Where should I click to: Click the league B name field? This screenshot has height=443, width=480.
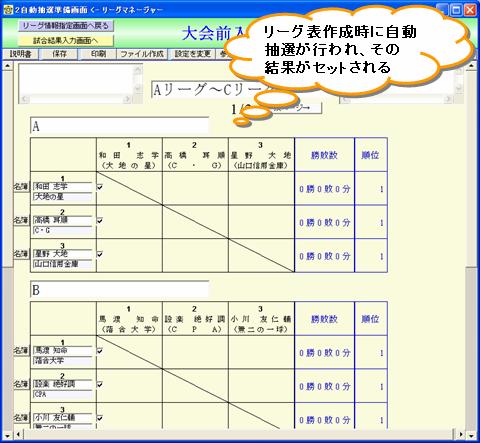pos(119,289)
